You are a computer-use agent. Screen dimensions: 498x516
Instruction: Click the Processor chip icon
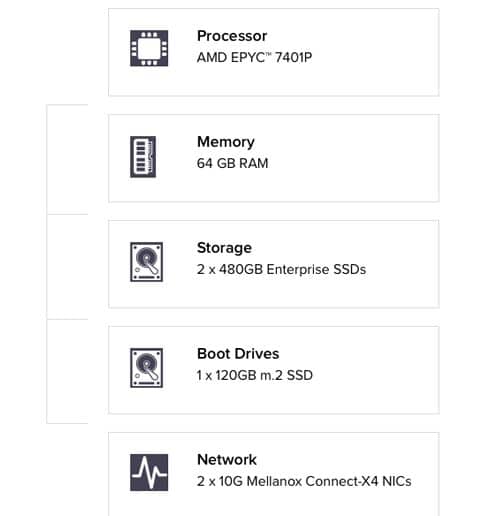click(149, 48)
